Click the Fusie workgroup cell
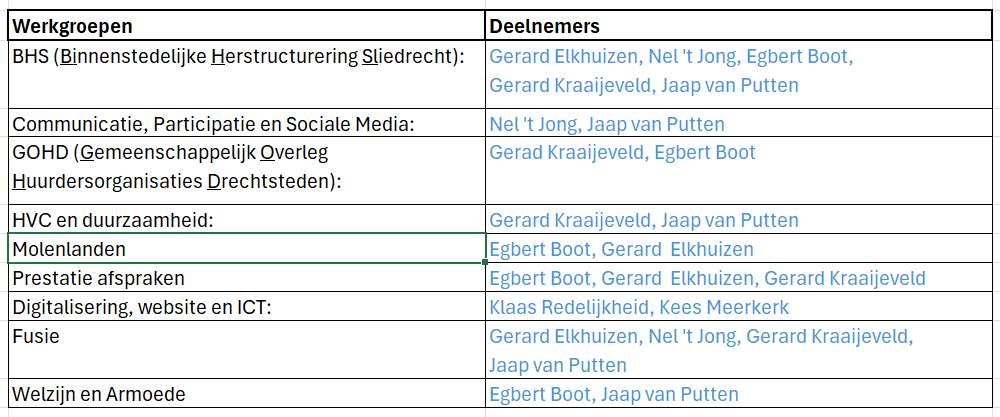Viewport: 1000px width, 417px height. click(245, 350)
